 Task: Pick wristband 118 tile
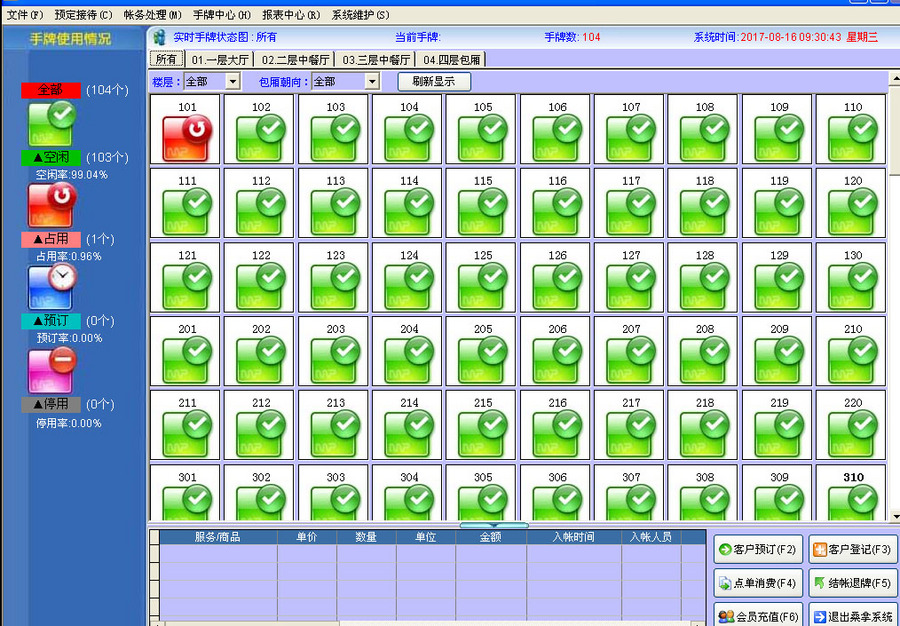coord(703,204)
